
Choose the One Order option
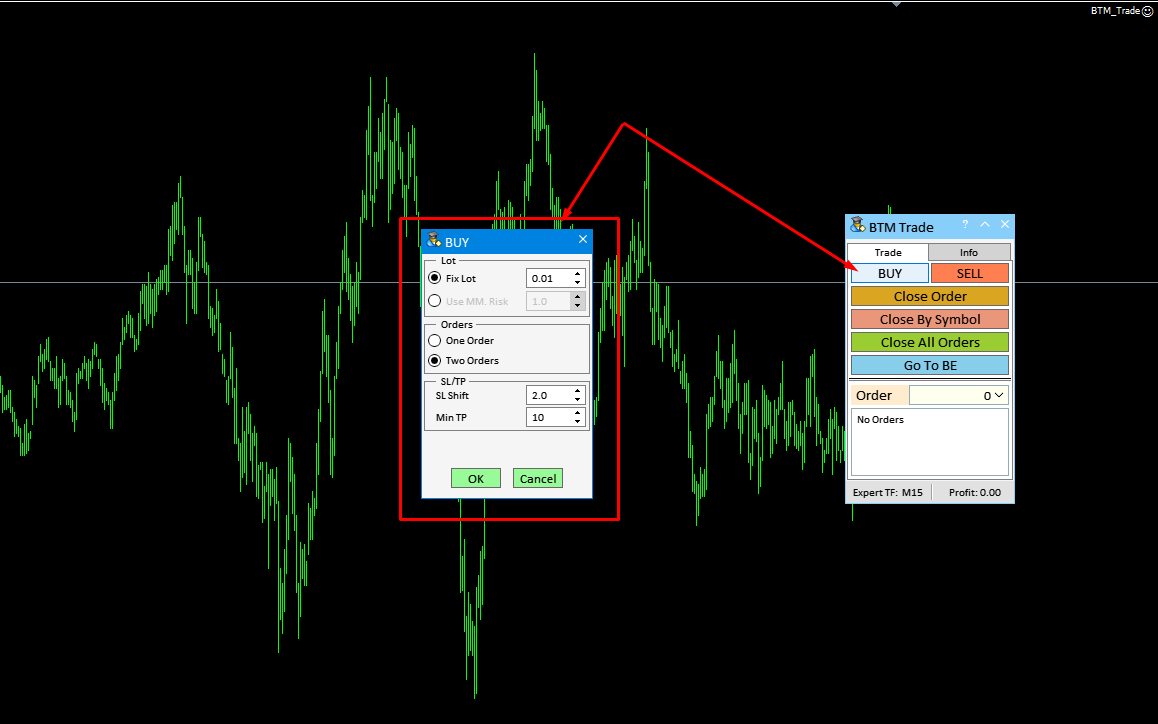(x=434, y=341)
